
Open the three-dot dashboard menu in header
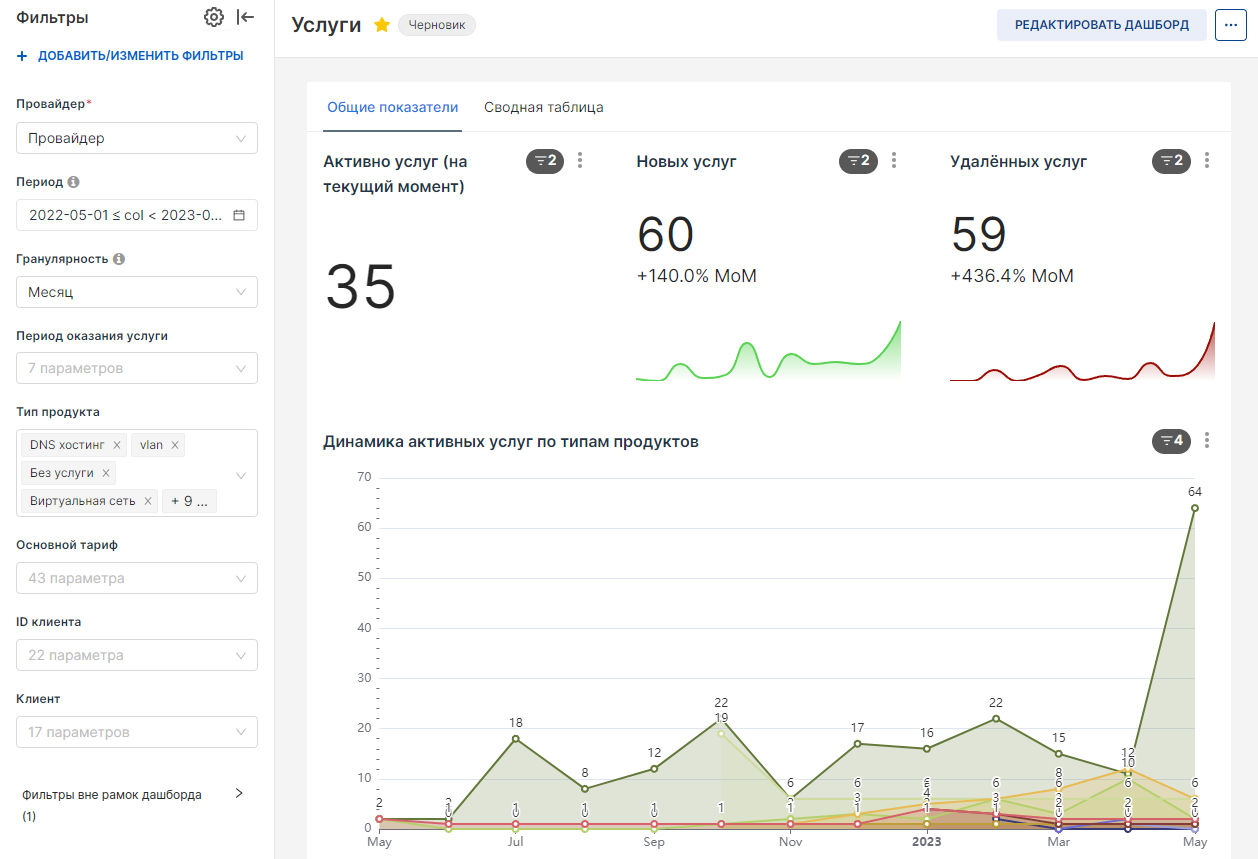pyautogui.click(x=1230, y=25)
